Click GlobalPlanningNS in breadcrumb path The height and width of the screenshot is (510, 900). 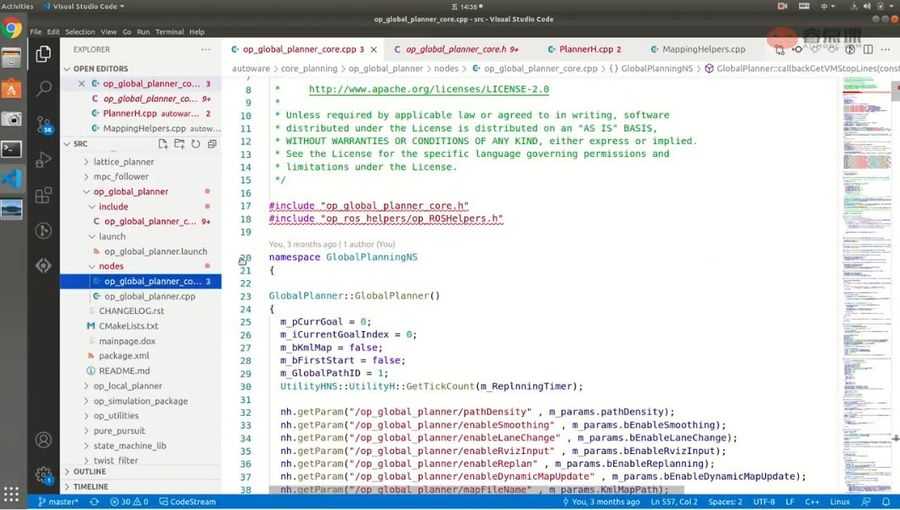657,69
